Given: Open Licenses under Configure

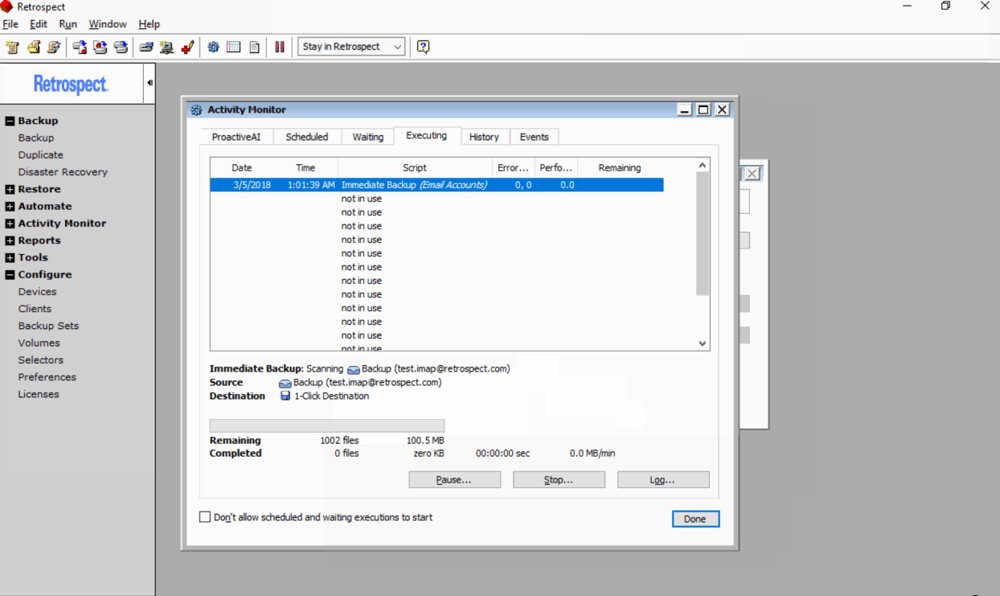Looking at the screenshot, I should coord(38,395).
